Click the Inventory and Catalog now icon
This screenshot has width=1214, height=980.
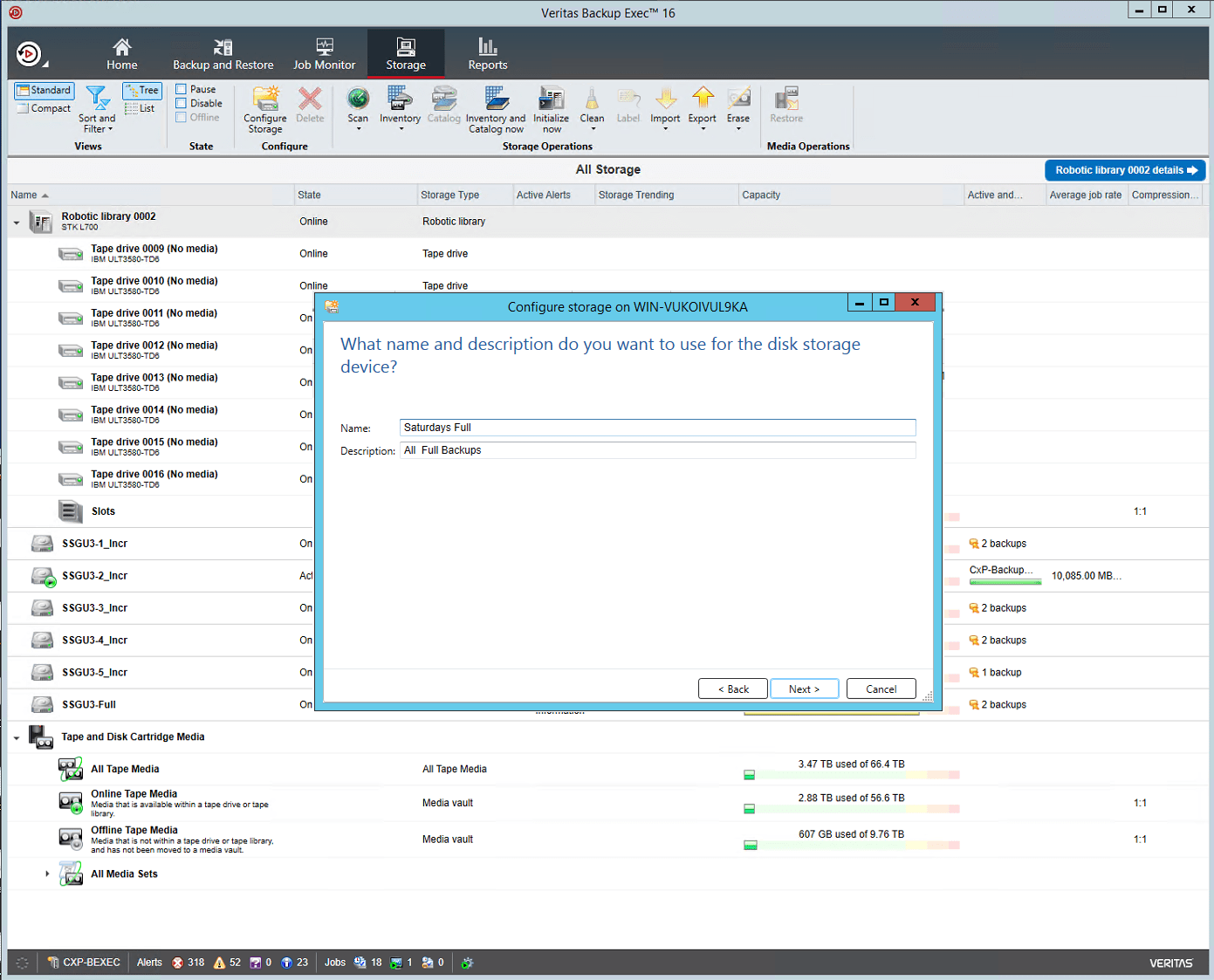coord(496,106)
